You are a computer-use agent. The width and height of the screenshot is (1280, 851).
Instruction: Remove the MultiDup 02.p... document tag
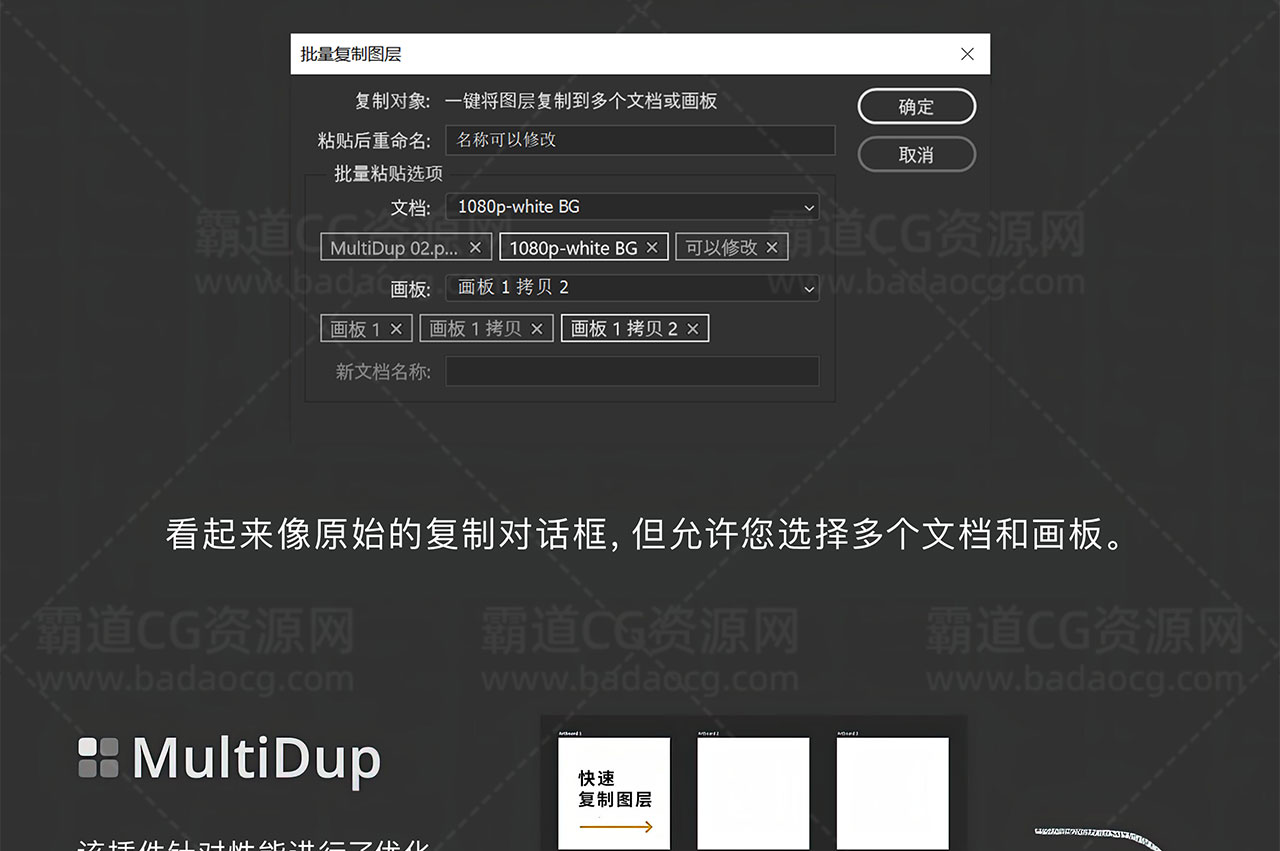pyautogui.click(x=475, y=248)
